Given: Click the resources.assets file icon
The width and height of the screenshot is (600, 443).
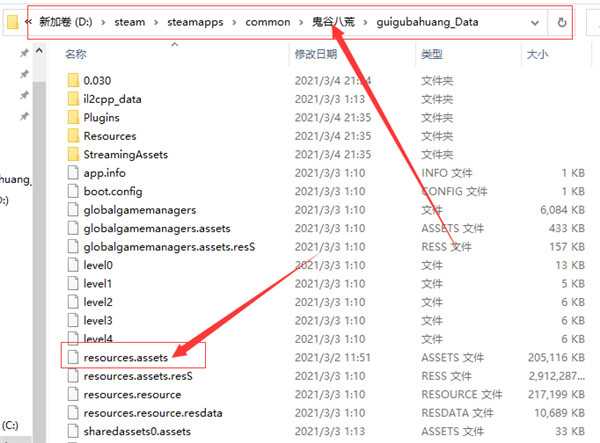Looking at the screenshot, I should pos(73,357).
